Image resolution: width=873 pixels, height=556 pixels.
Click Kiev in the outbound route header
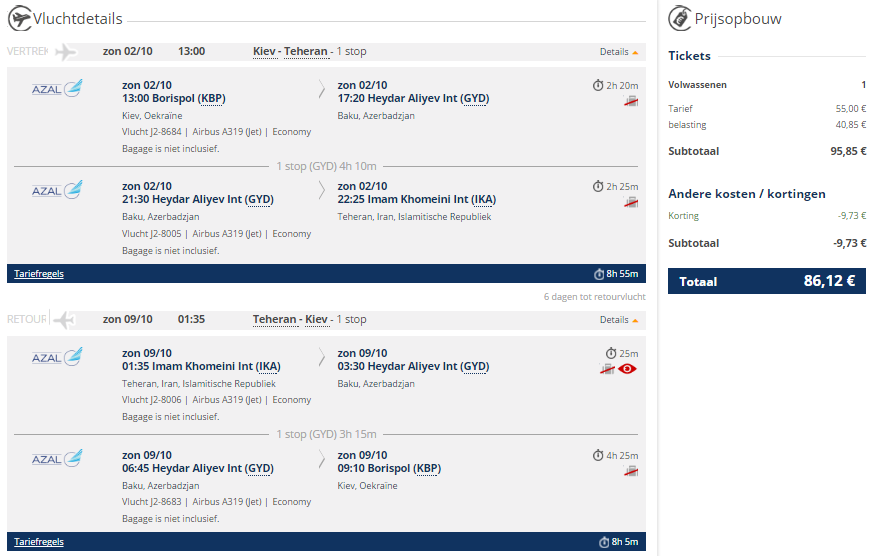tap(264, 51)
